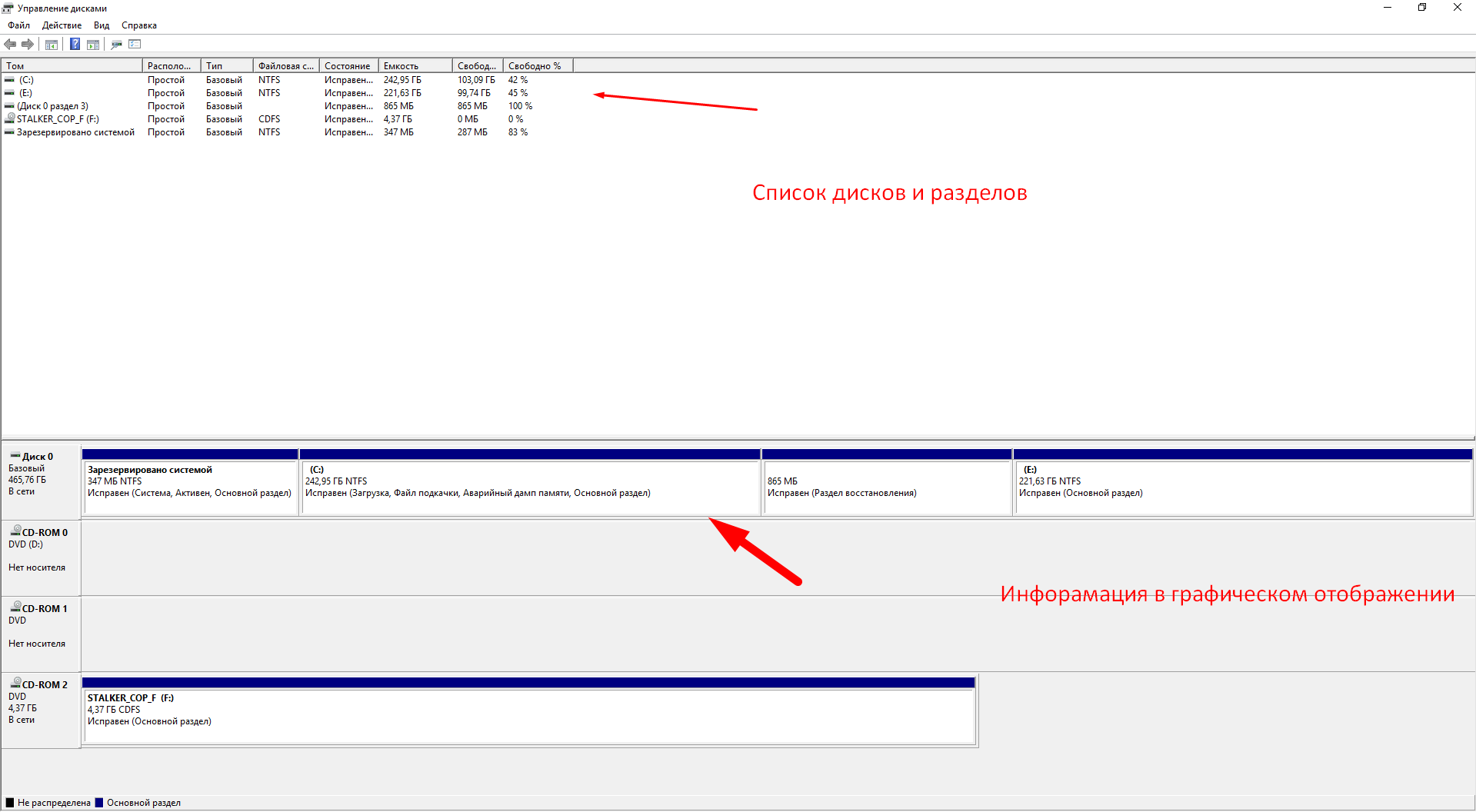Open help with the blue question mark icon
Screen dimensions: 1476x812
pyautogui.click(x=75, y=45)
